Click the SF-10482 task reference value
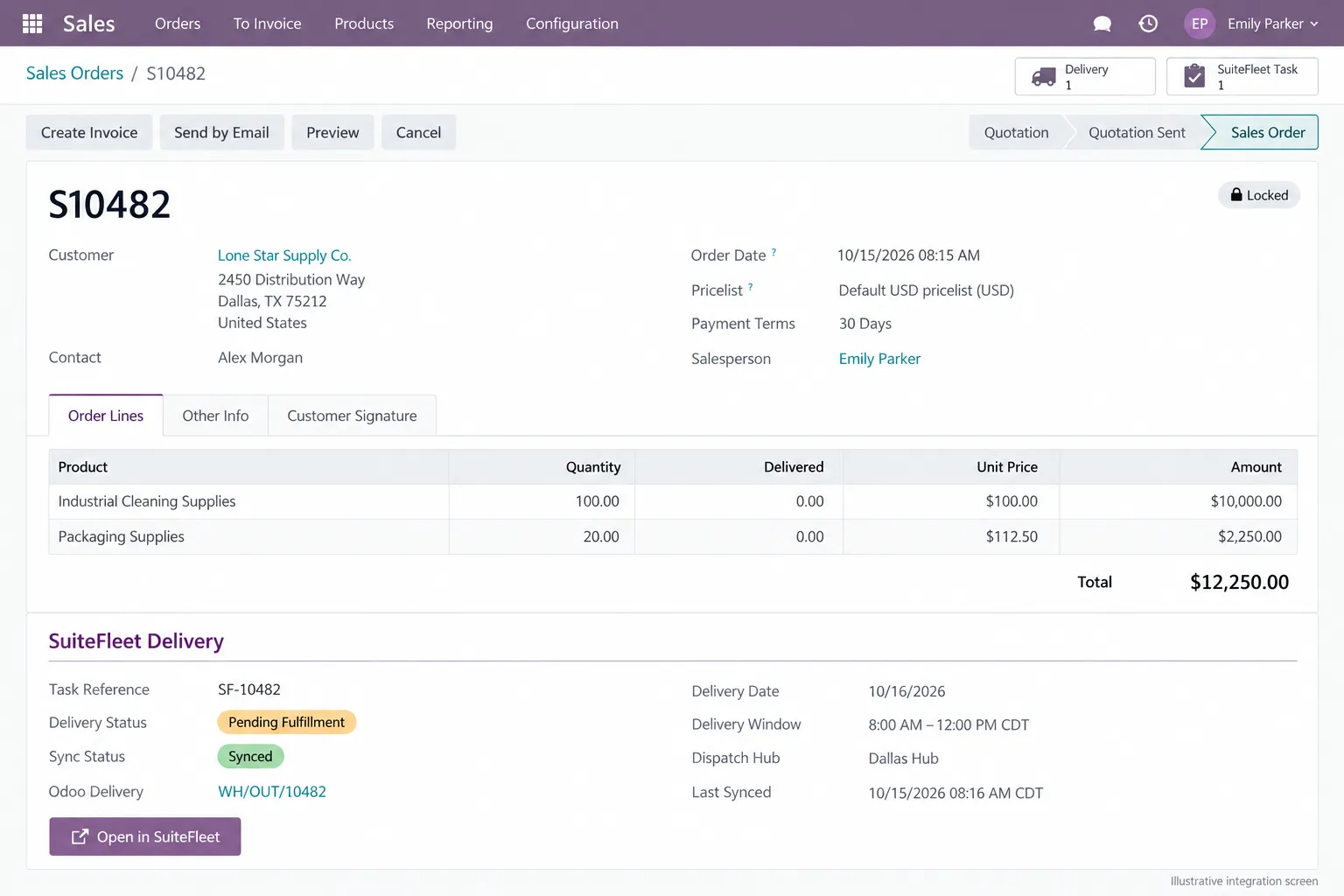 coord(249,689)
